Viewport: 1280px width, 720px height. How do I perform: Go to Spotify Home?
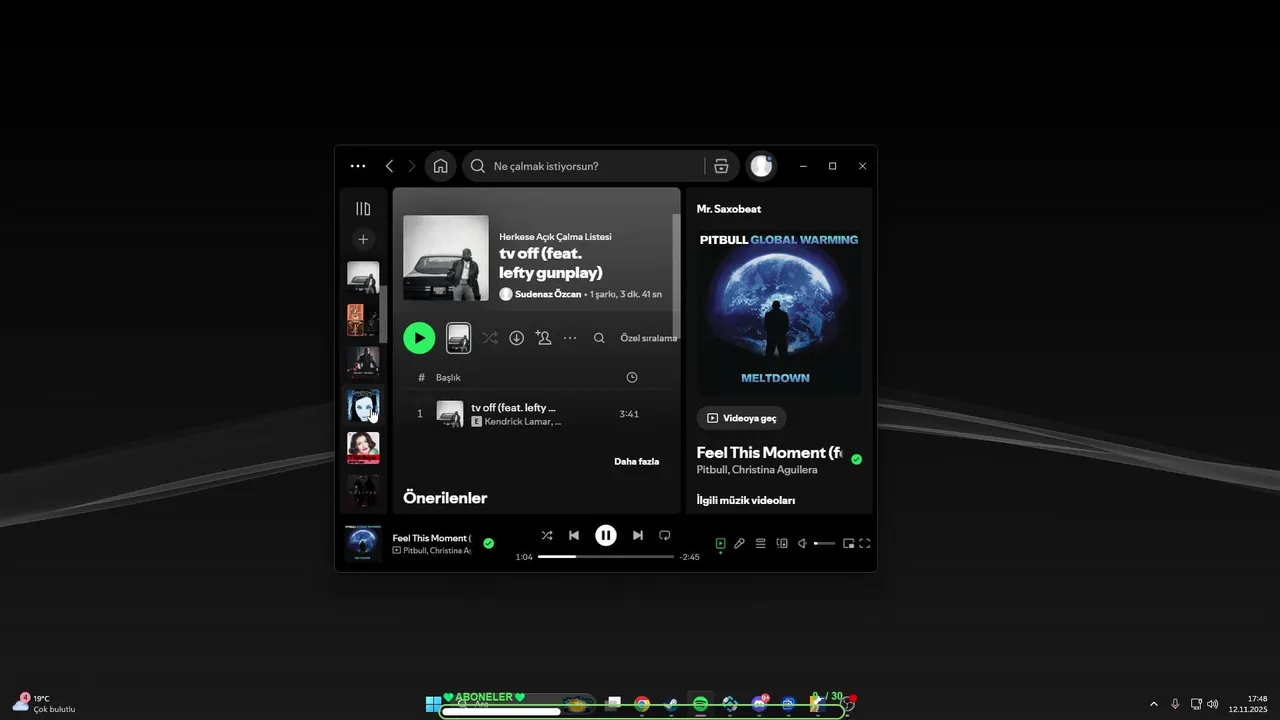coord(440,166)
